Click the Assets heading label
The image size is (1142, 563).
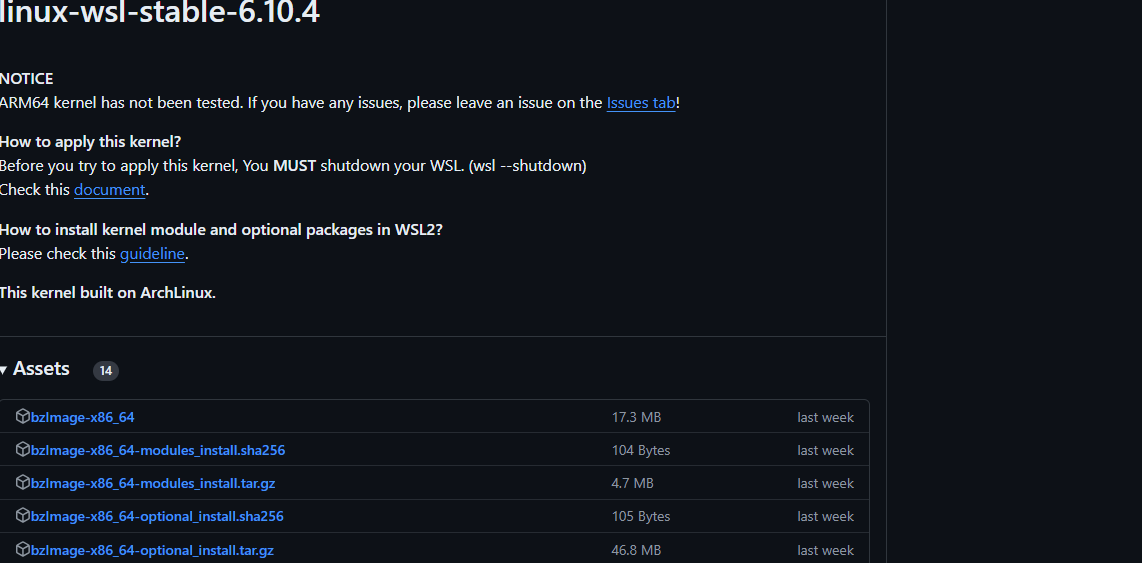click(x=42, y=369)
